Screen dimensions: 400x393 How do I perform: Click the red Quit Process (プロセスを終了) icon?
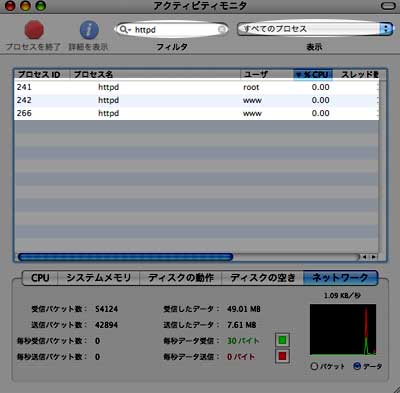pyautogui.click(x=34, y=30)
